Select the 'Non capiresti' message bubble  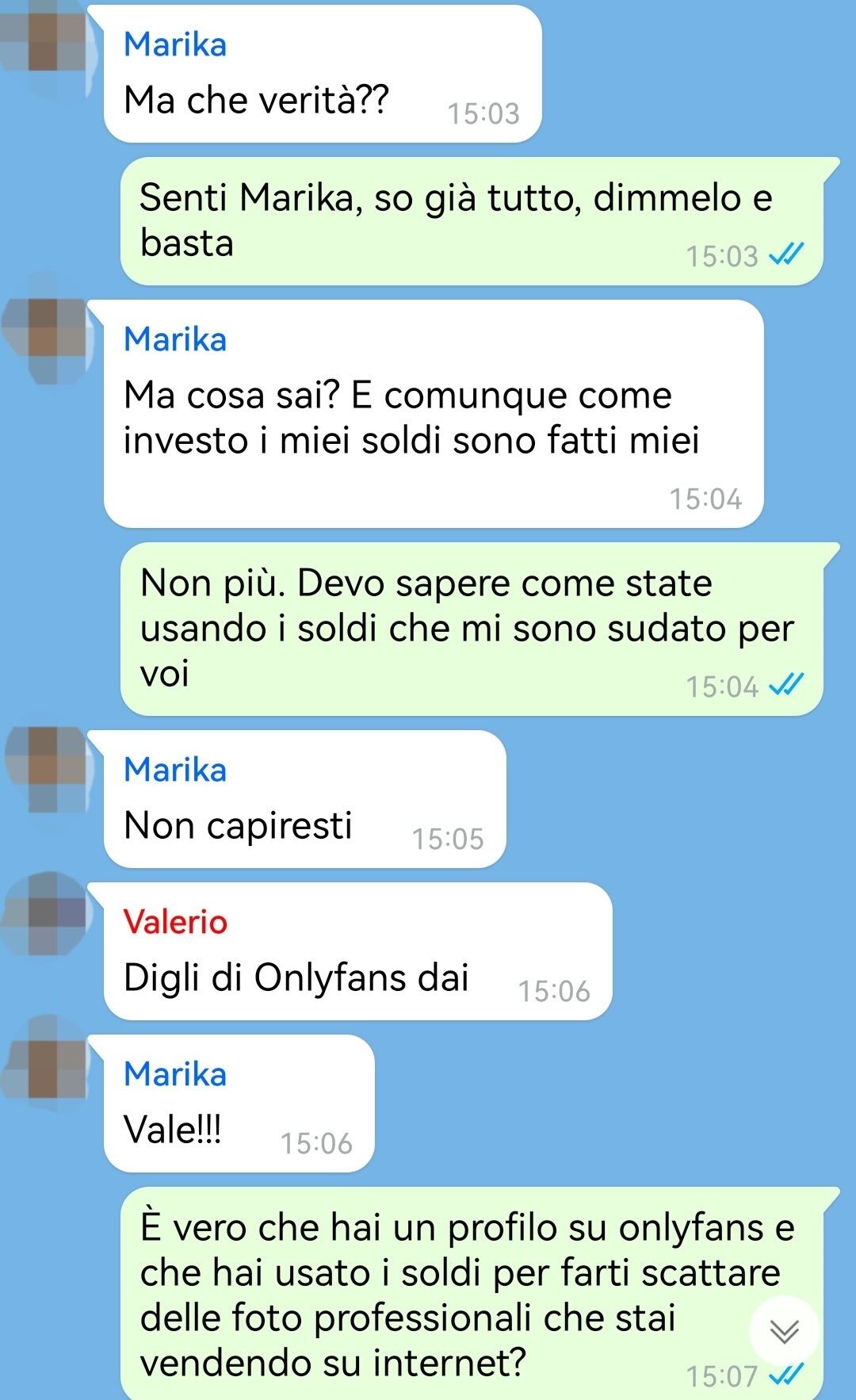[x=304, y=799]
